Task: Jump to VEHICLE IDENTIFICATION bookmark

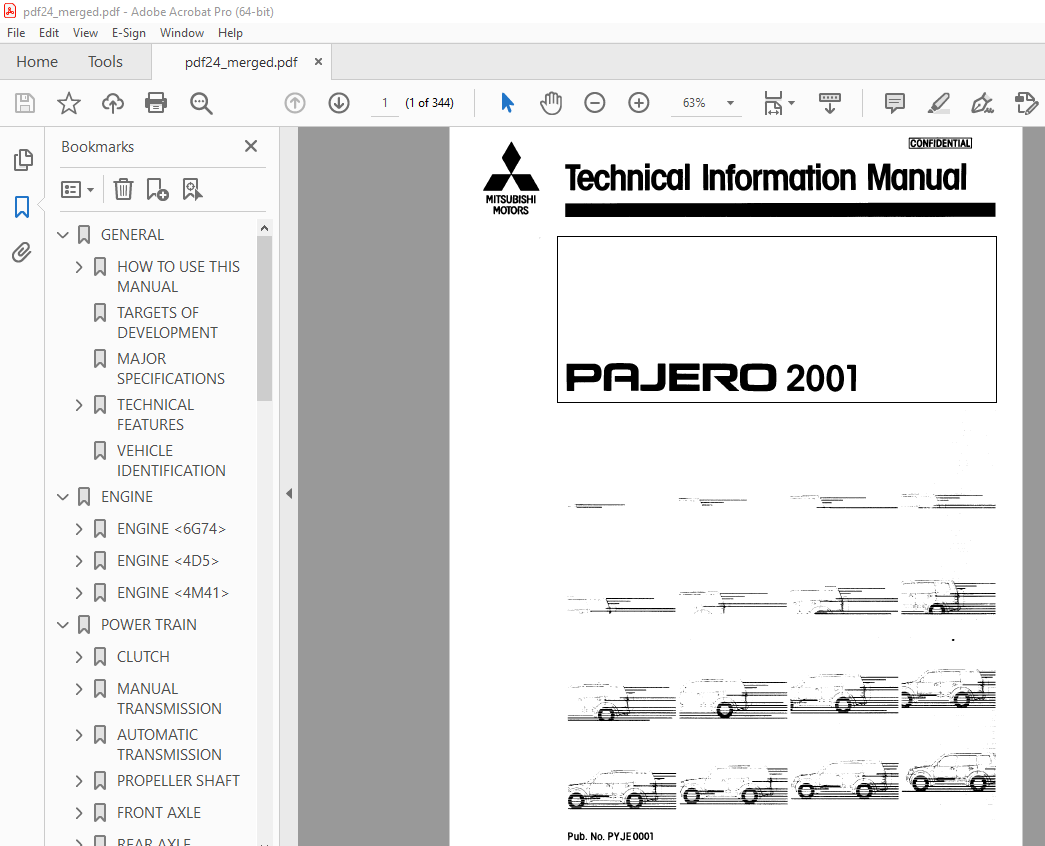Action: [171, 461]
